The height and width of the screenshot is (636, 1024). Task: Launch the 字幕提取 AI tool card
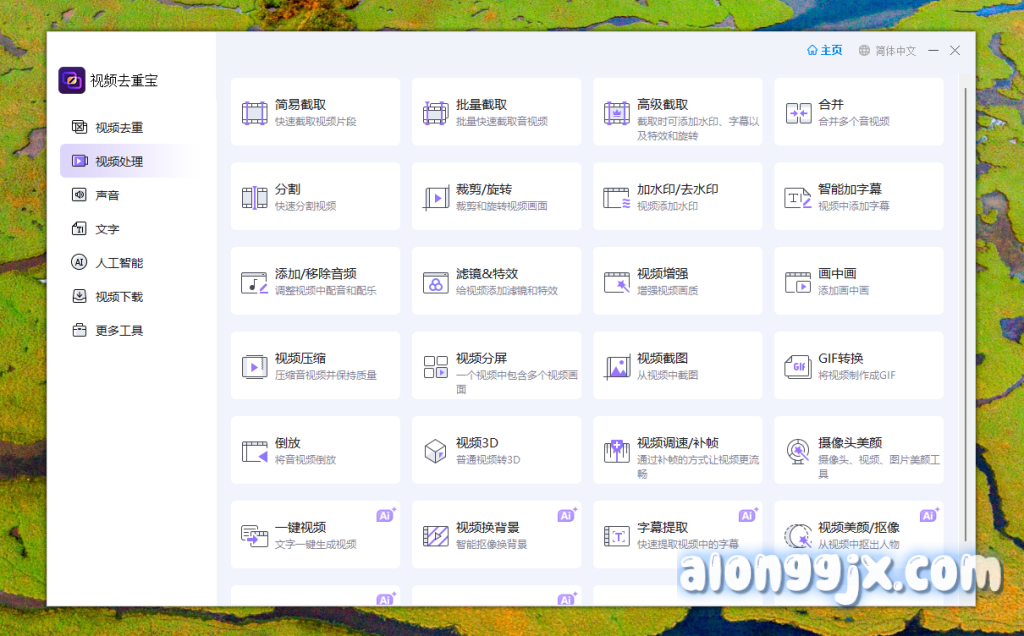tap(677, 535)
